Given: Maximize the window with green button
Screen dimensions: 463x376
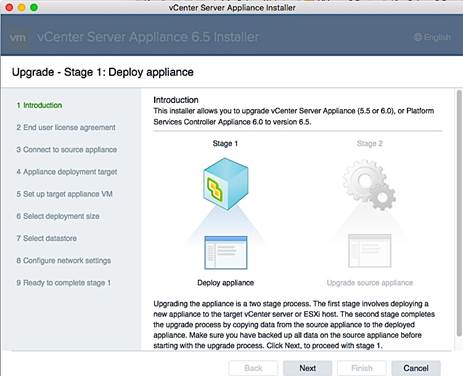Looking at the screenshot, I should [x=34, y=7].
